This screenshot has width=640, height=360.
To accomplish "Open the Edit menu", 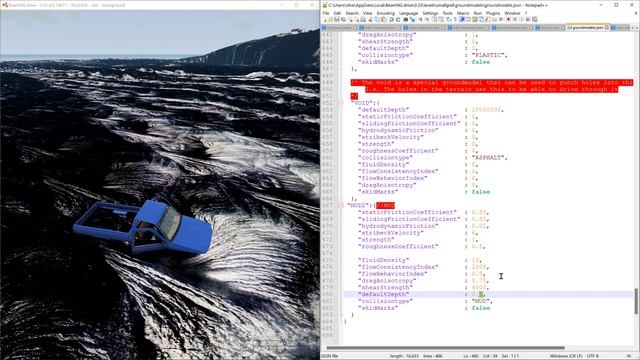I will (337, 13).
